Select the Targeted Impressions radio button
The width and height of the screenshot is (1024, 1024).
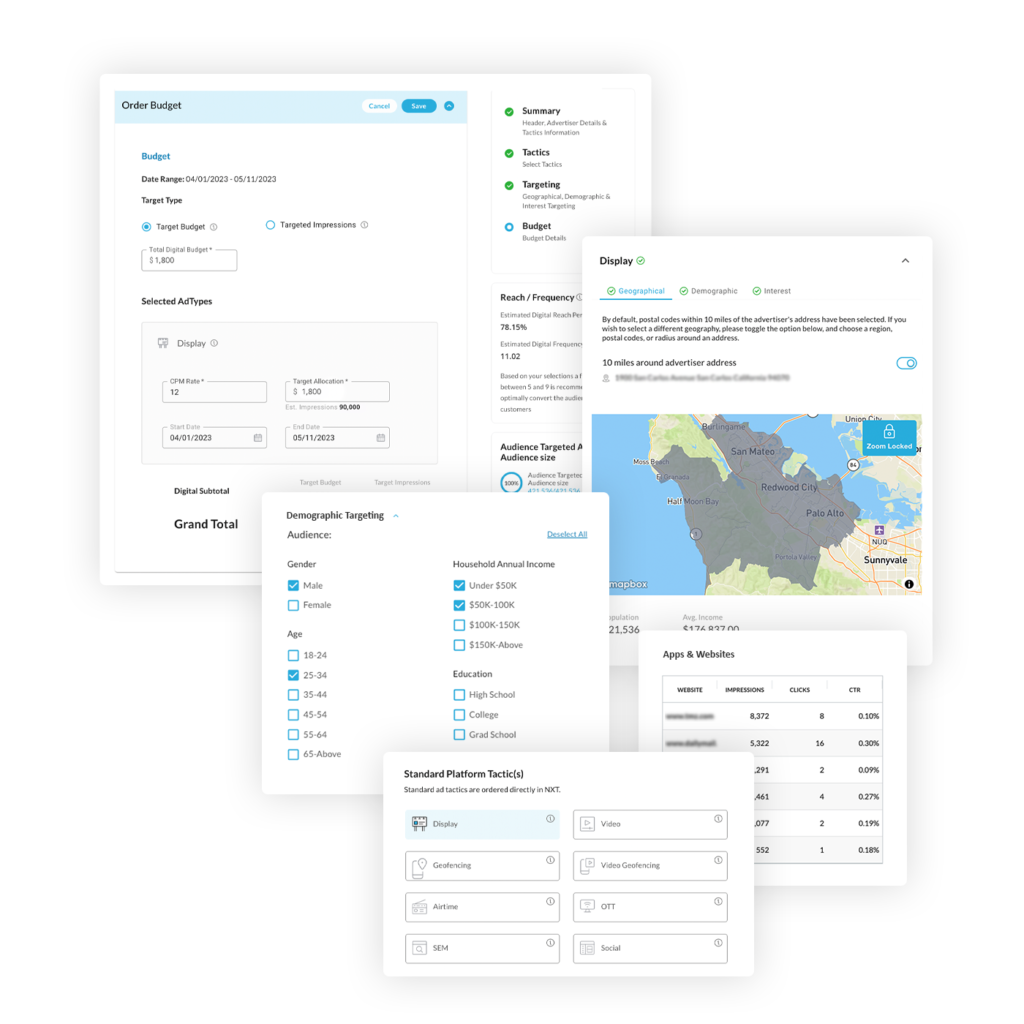pos(270,225)
